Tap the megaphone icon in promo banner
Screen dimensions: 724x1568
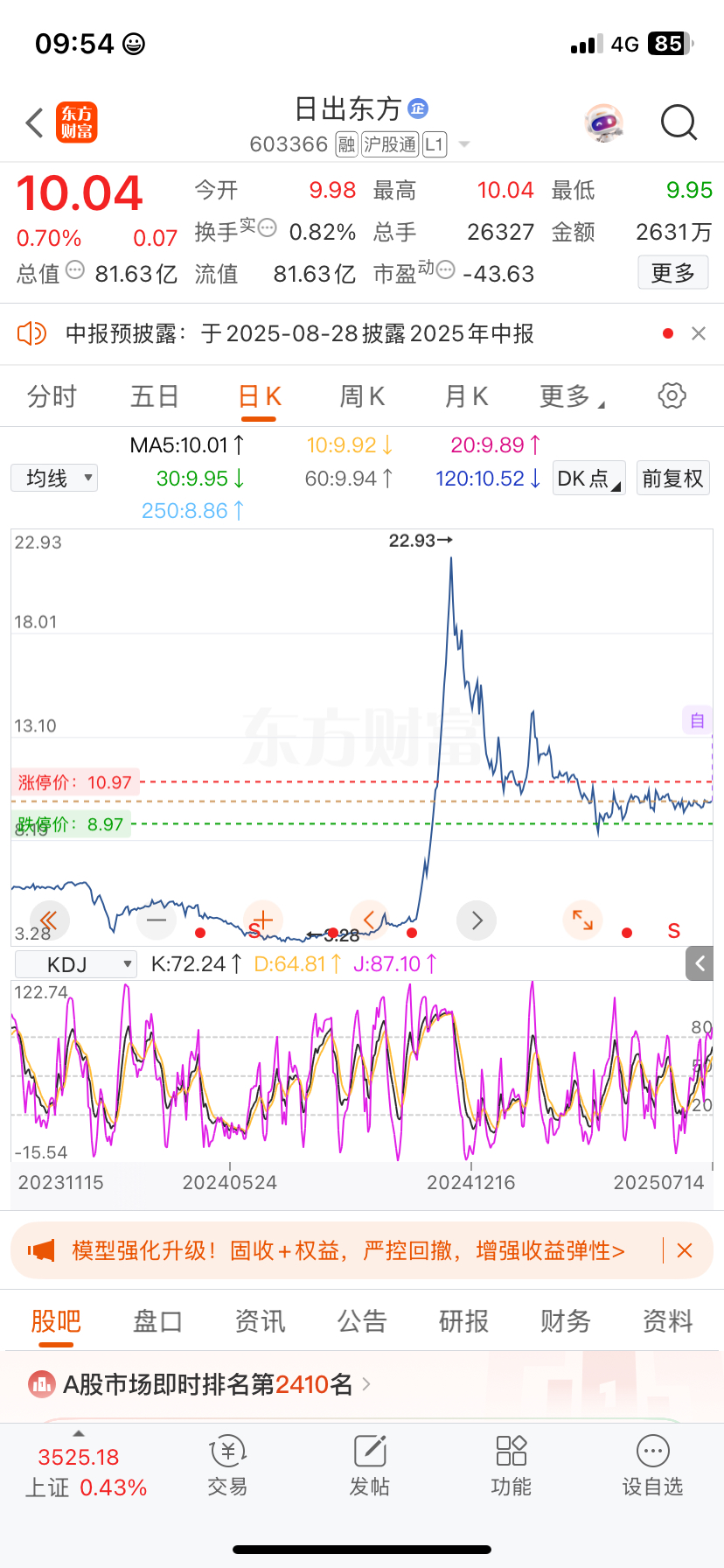click(41, 1250)
